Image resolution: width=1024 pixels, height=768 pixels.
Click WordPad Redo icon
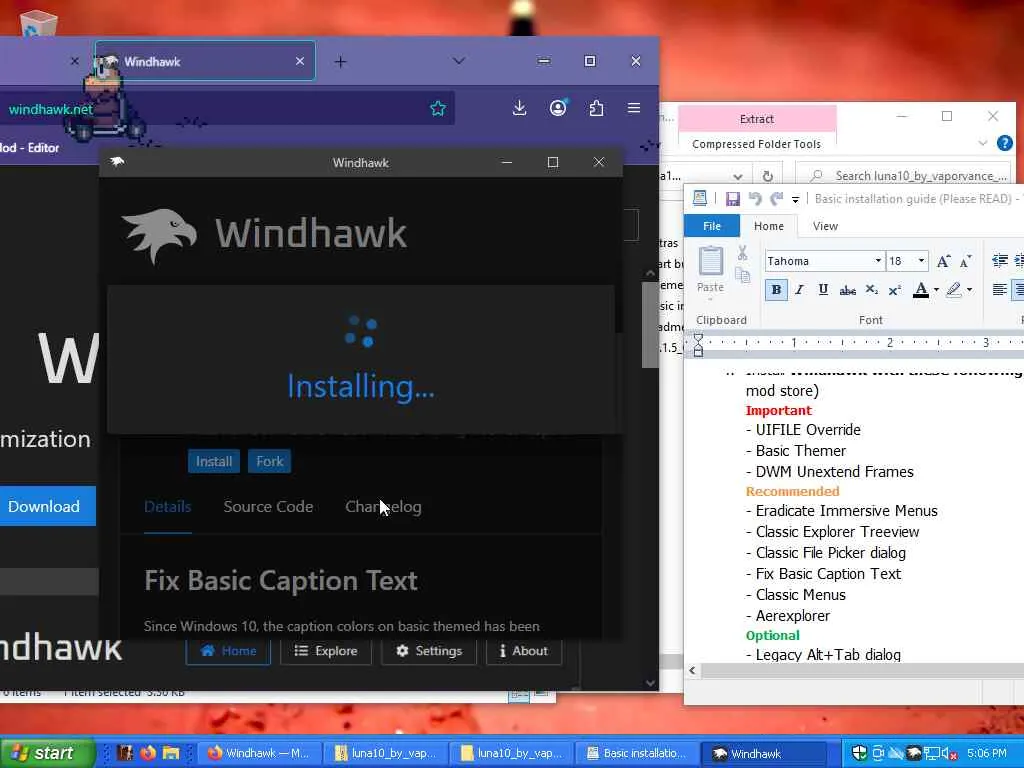776,199
